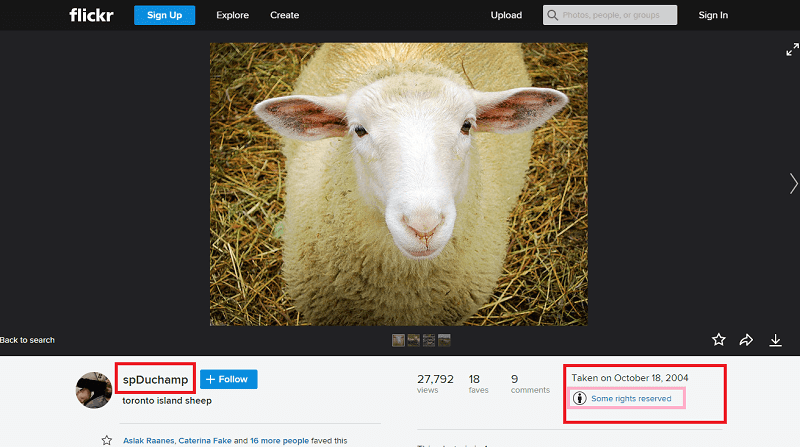This screenshot has width=800, height=447.
Task: Click the toronto island sheep title
Action: coord(167,401)
